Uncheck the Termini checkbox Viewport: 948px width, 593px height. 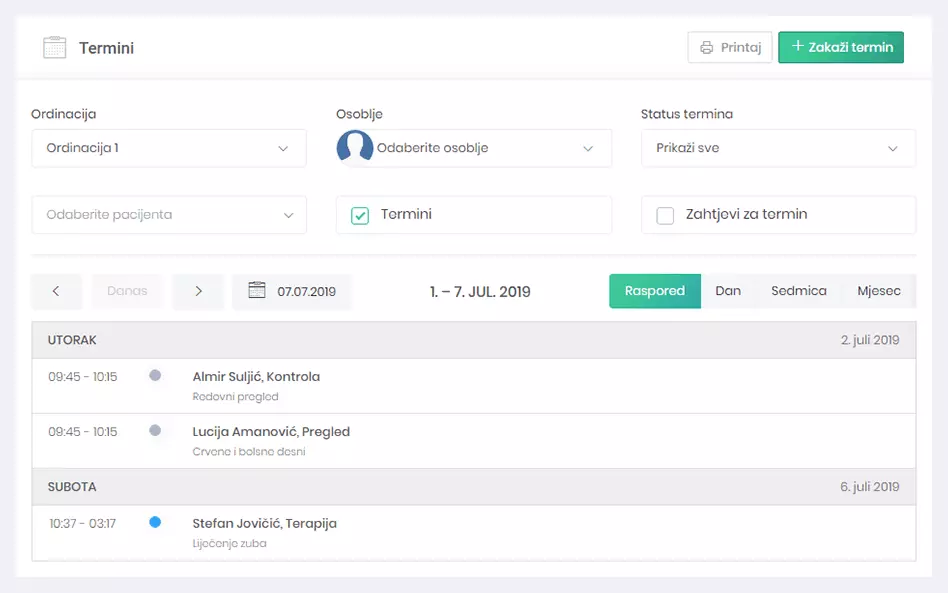(x=360, y=215)
